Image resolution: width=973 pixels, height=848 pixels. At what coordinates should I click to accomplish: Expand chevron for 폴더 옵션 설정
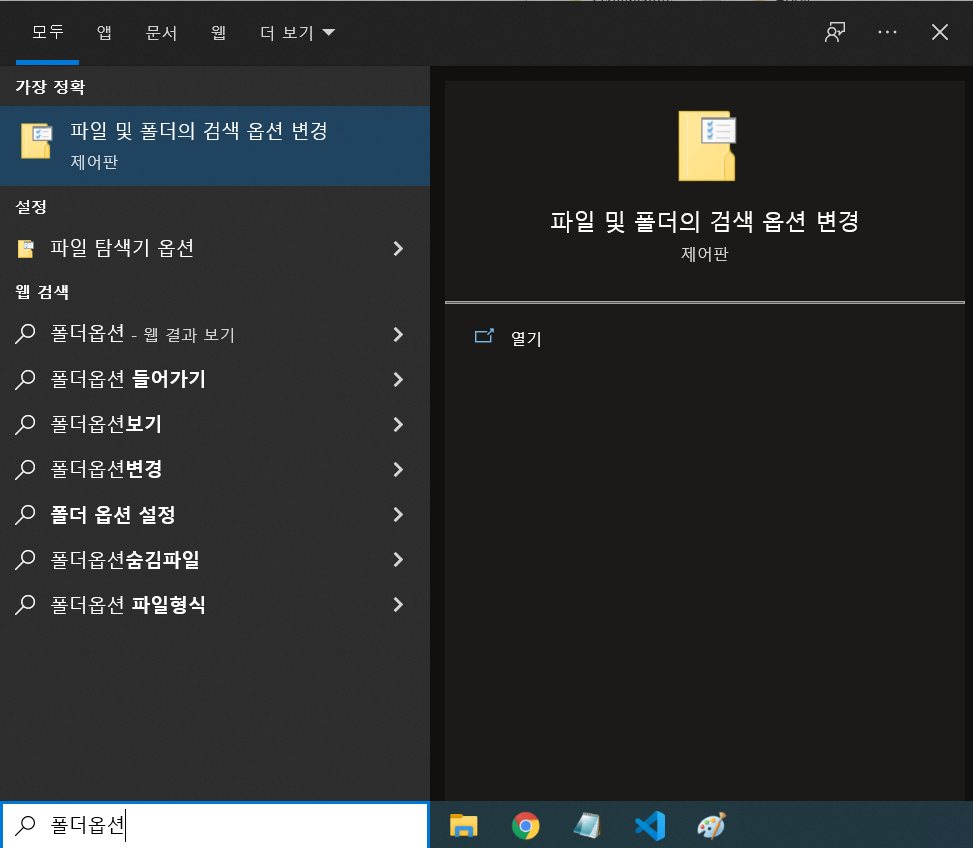[x=398, y=515]
